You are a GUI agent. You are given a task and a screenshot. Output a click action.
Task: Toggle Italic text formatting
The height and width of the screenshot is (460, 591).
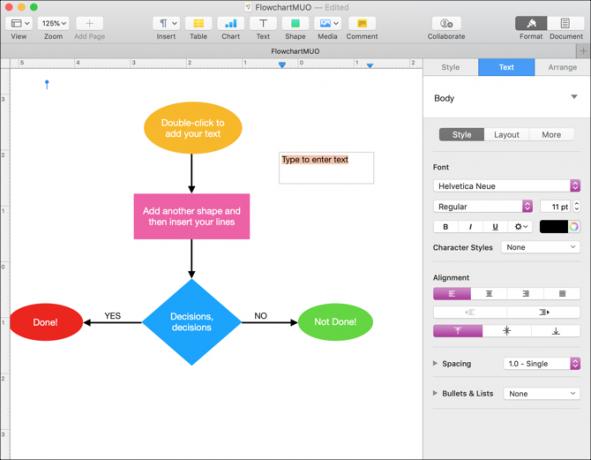click(x=470, y=227)
